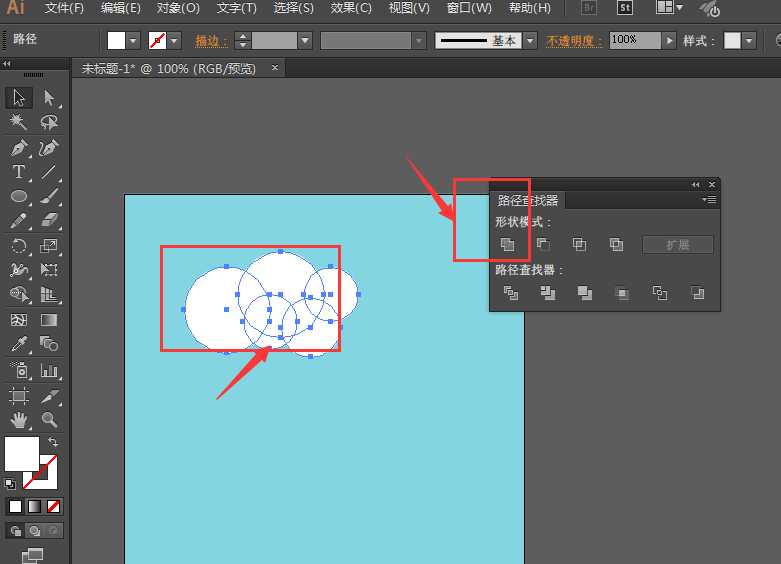Screen dimensions: 781x564
Task: Select the Shape Builder tool
Action: click(x=19, y=294)
